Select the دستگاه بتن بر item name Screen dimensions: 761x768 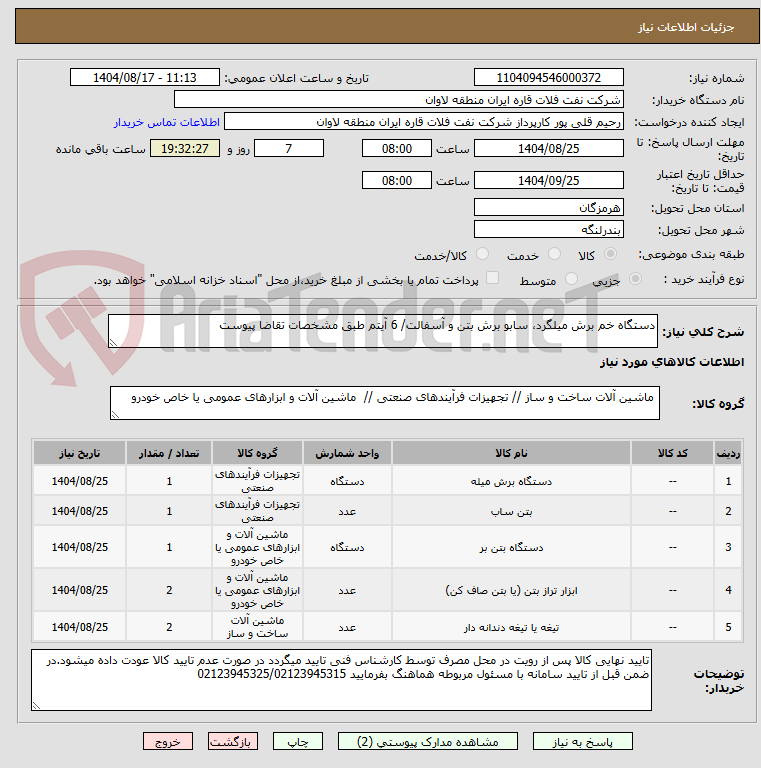click(511, 548)
